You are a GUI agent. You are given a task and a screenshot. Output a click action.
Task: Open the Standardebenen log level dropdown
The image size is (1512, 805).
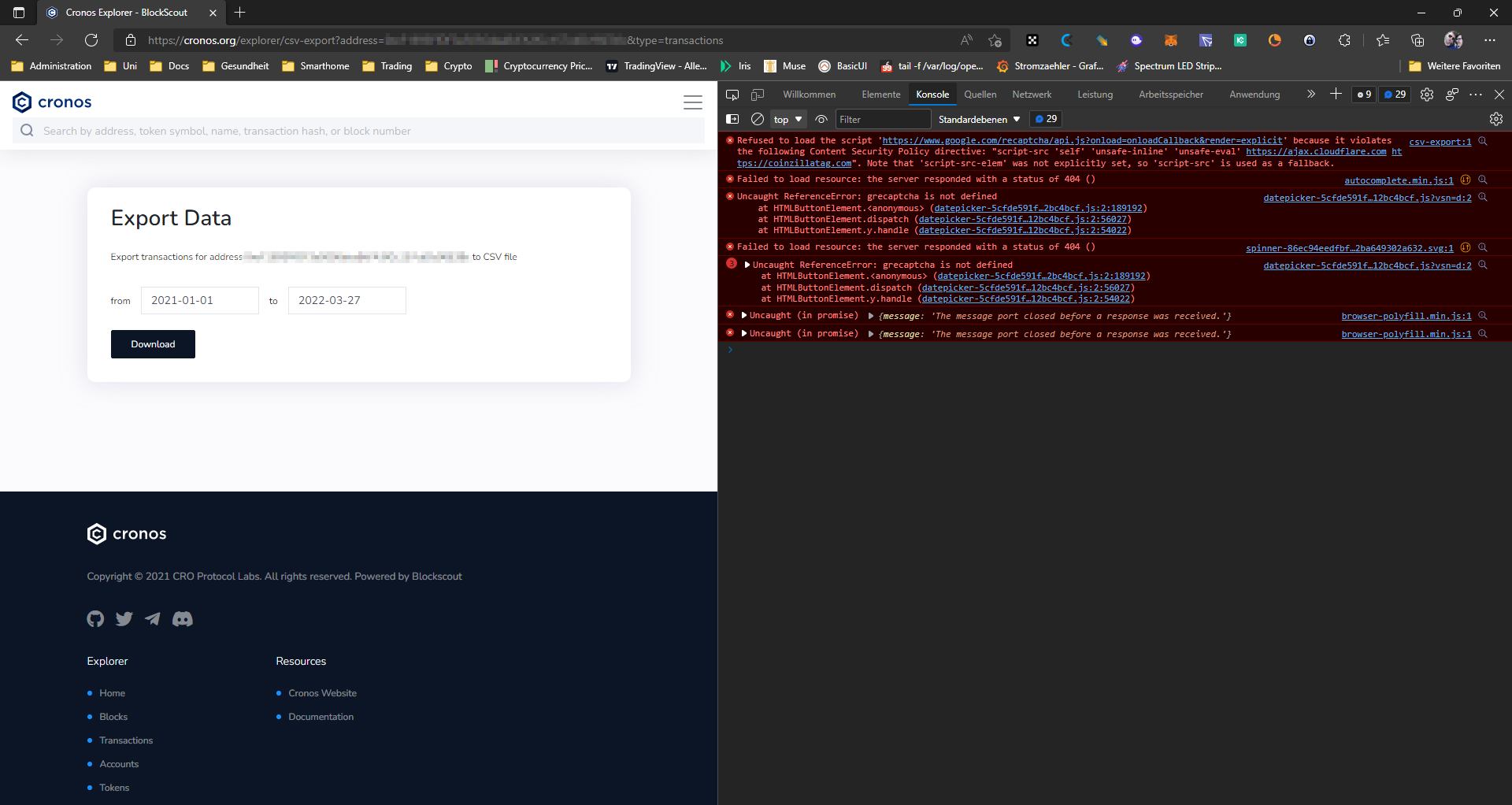979,119
